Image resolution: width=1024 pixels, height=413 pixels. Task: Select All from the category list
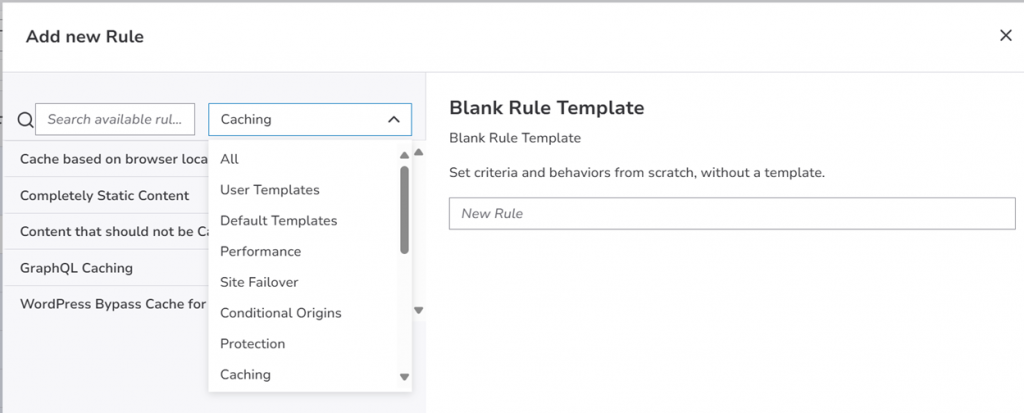pyautogui.click(x=230, y=159)
